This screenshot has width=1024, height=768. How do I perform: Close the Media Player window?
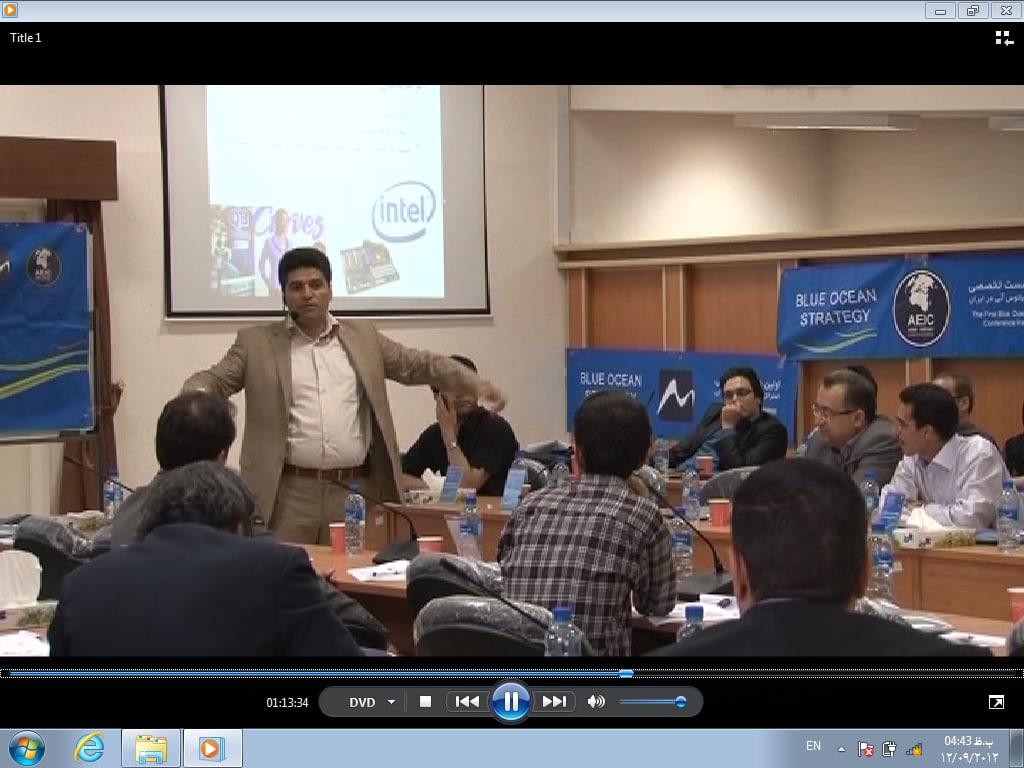click(x=1006, y=10)
